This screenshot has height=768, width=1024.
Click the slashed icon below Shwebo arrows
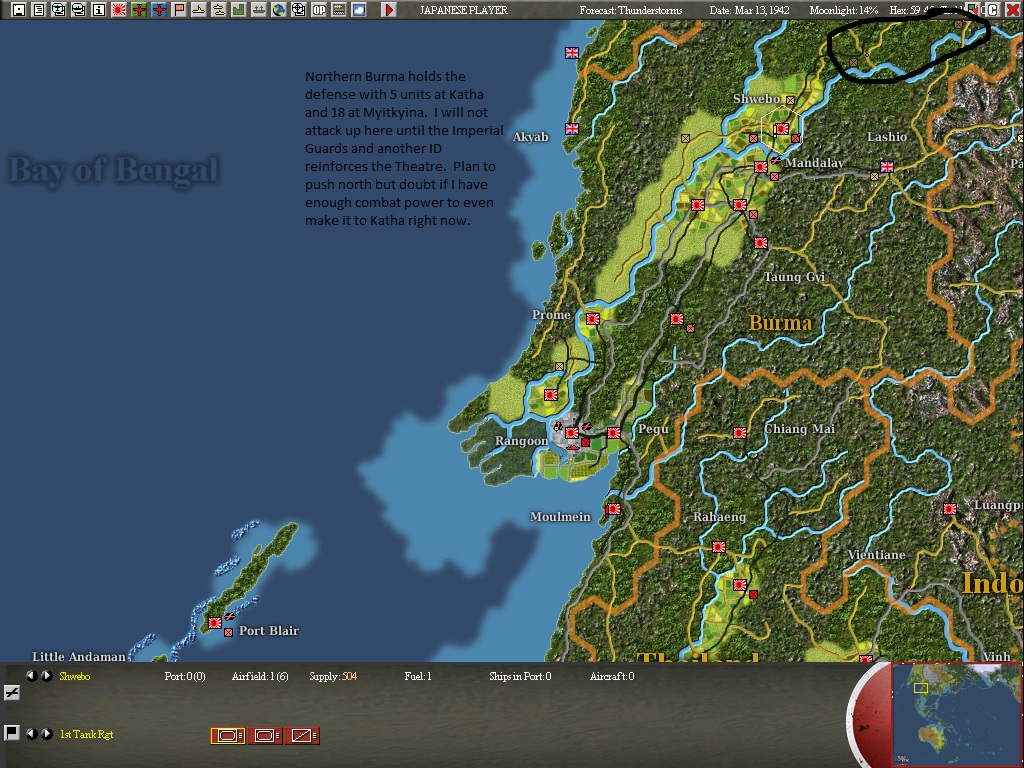point(12,693)
